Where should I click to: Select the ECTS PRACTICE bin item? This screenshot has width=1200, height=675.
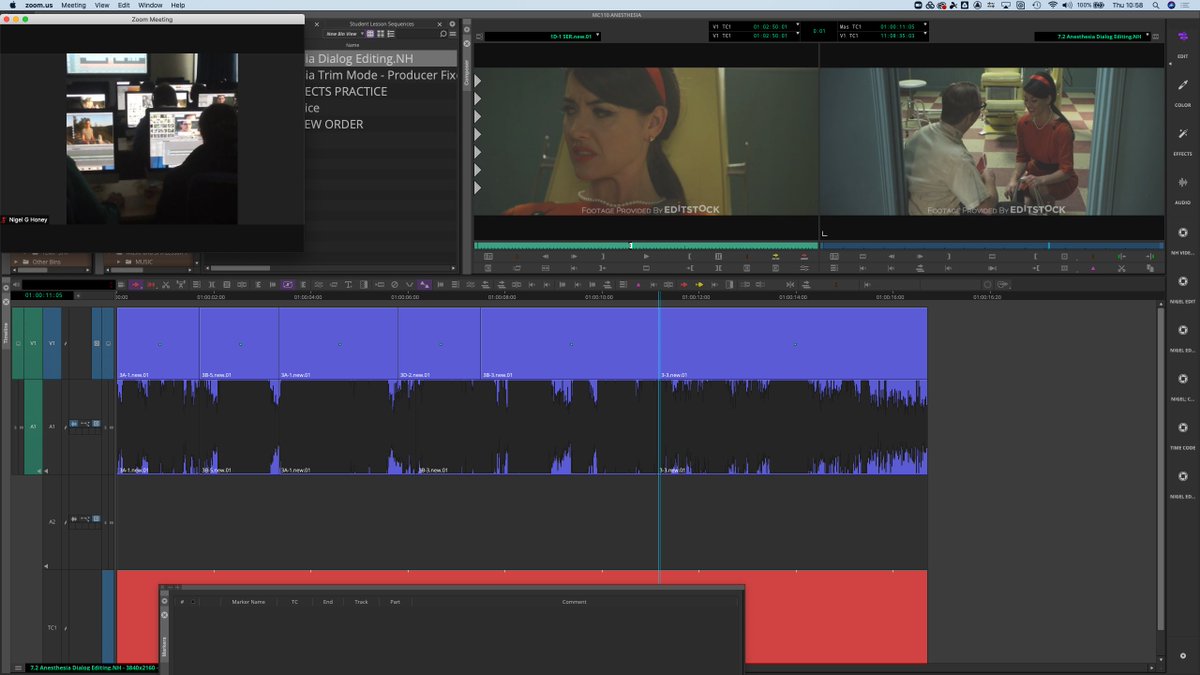click(x=345, y=91)
